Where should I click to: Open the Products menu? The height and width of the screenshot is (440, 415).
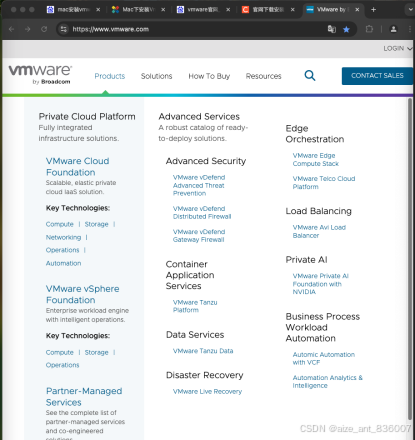pyautogui.click(x=110, y=76)
